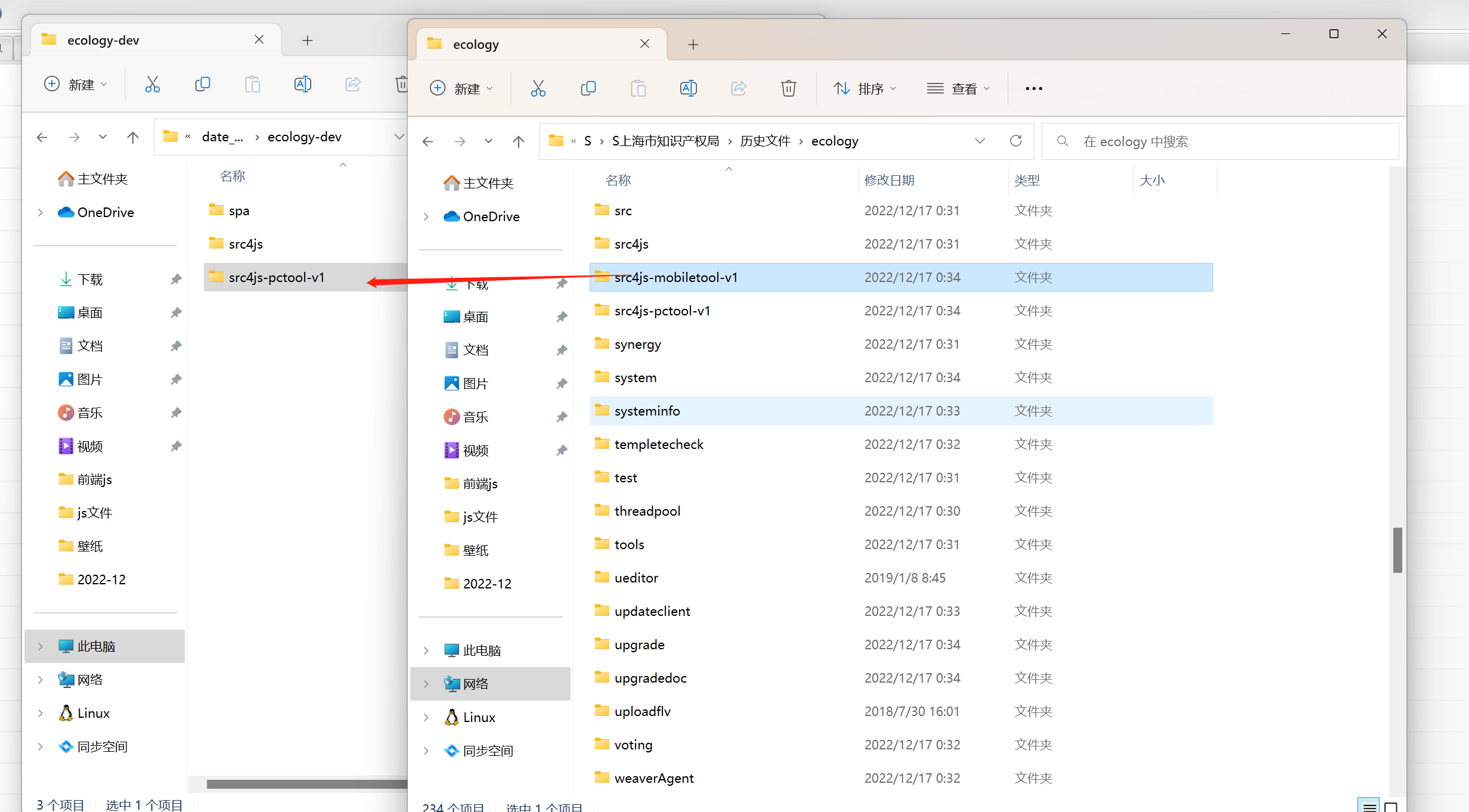Click search box in ecology window
The width and height of the screenshot is (1469, 812).
pyautogui.click(x=1220, y=141)
